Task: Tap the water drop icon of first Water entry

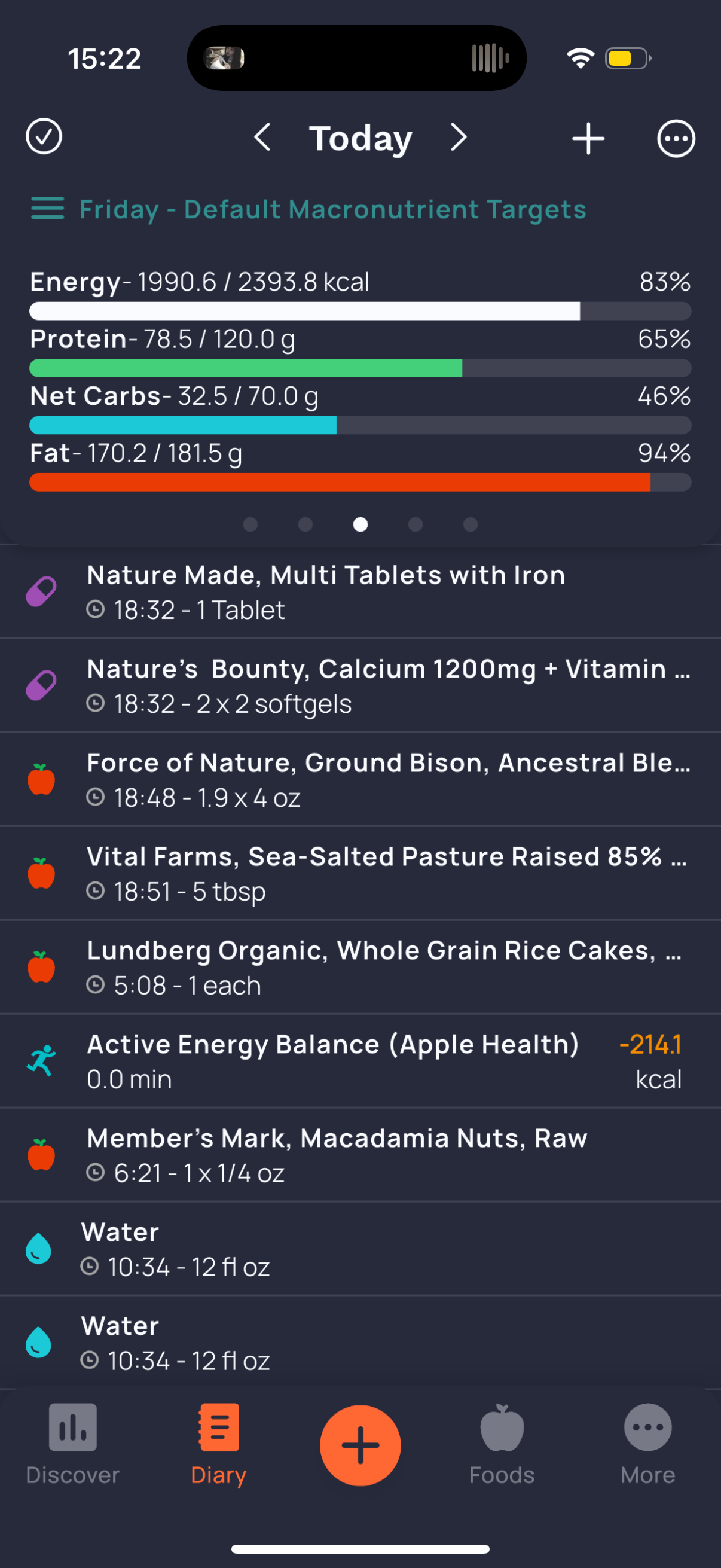Action: [x=38, y=1249]
